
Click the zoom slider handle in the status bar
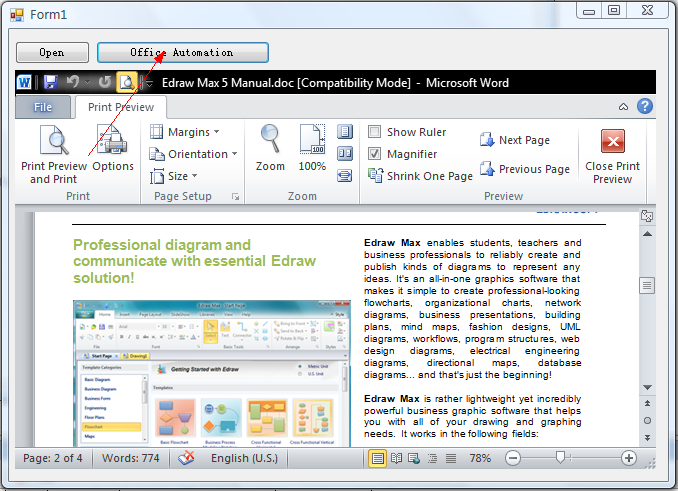[x=560, y=458]
